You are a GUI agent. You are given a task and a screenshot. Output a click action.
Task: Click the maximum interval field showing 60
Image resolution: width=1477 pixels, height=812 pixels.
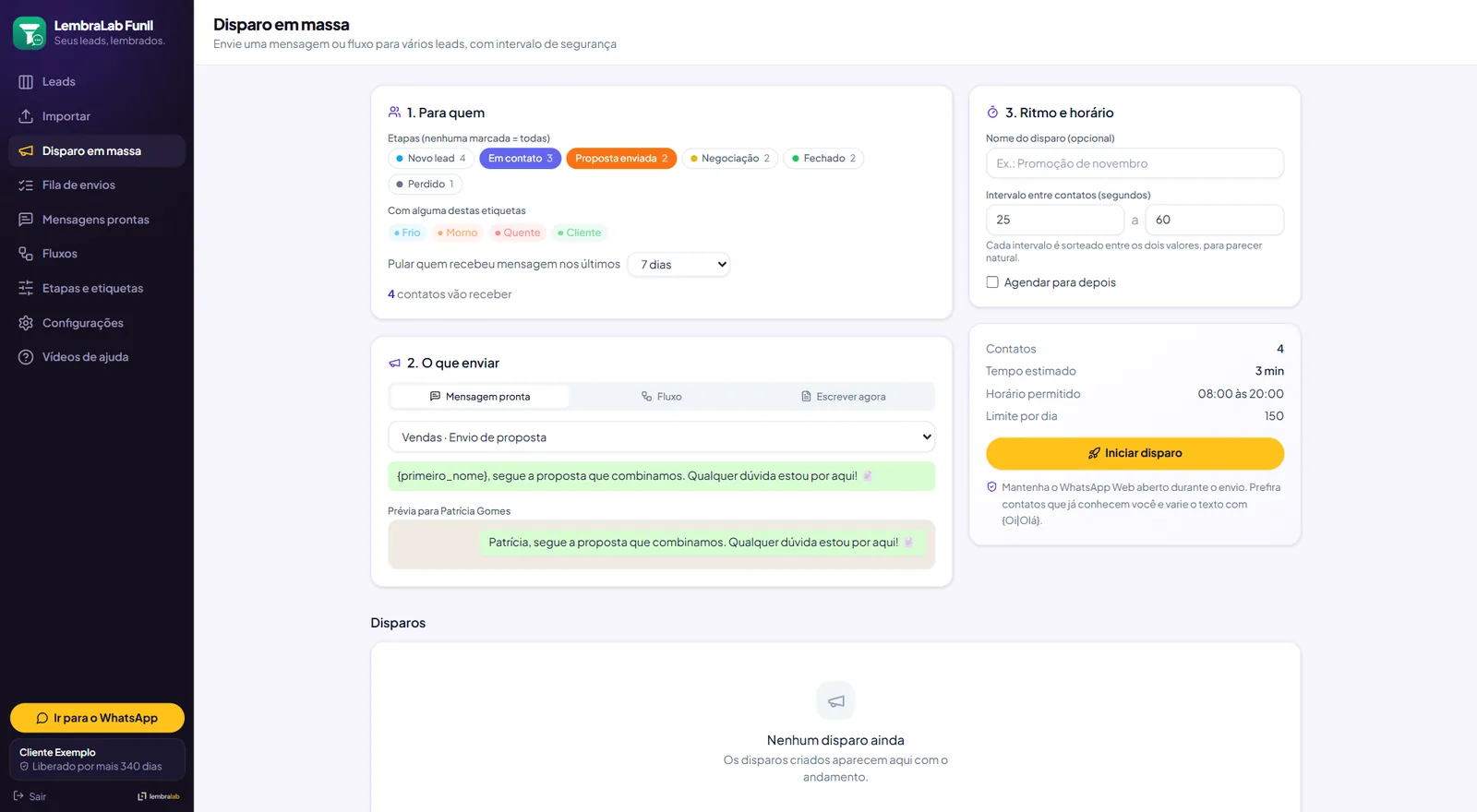click(x=1214, y=220)
